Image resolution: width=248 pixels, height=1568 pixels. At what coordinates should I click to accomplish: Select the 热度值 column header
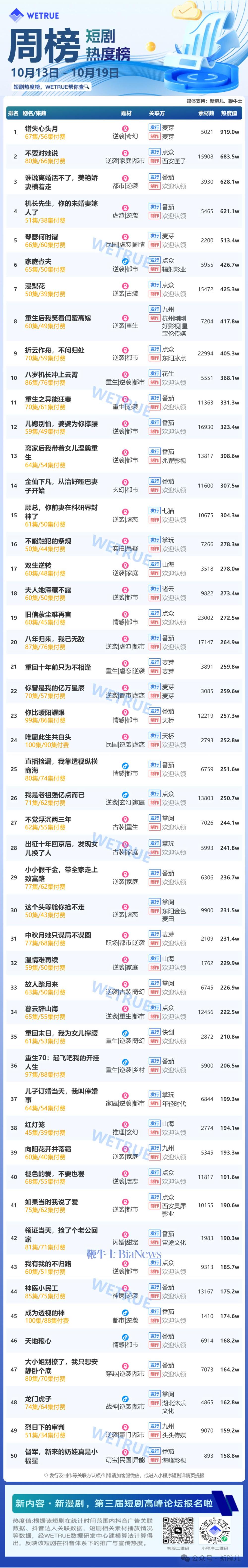(229, 113)
